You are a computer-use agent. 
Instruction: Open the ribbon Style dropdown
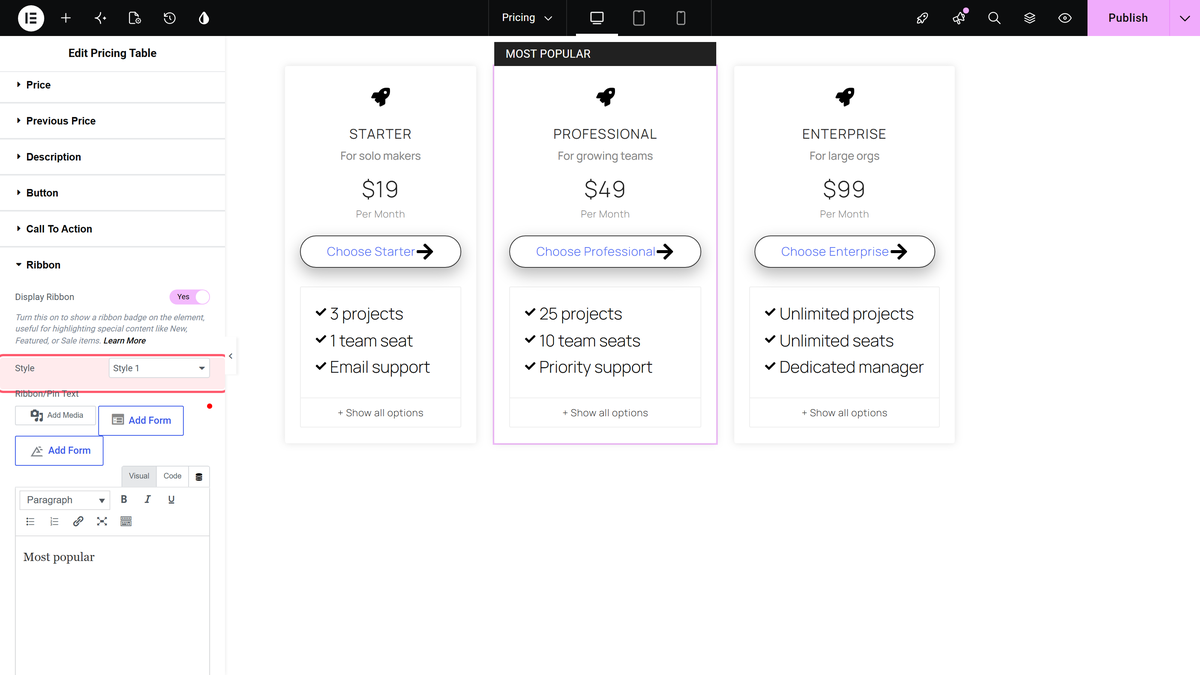click(x=159, y=368)
